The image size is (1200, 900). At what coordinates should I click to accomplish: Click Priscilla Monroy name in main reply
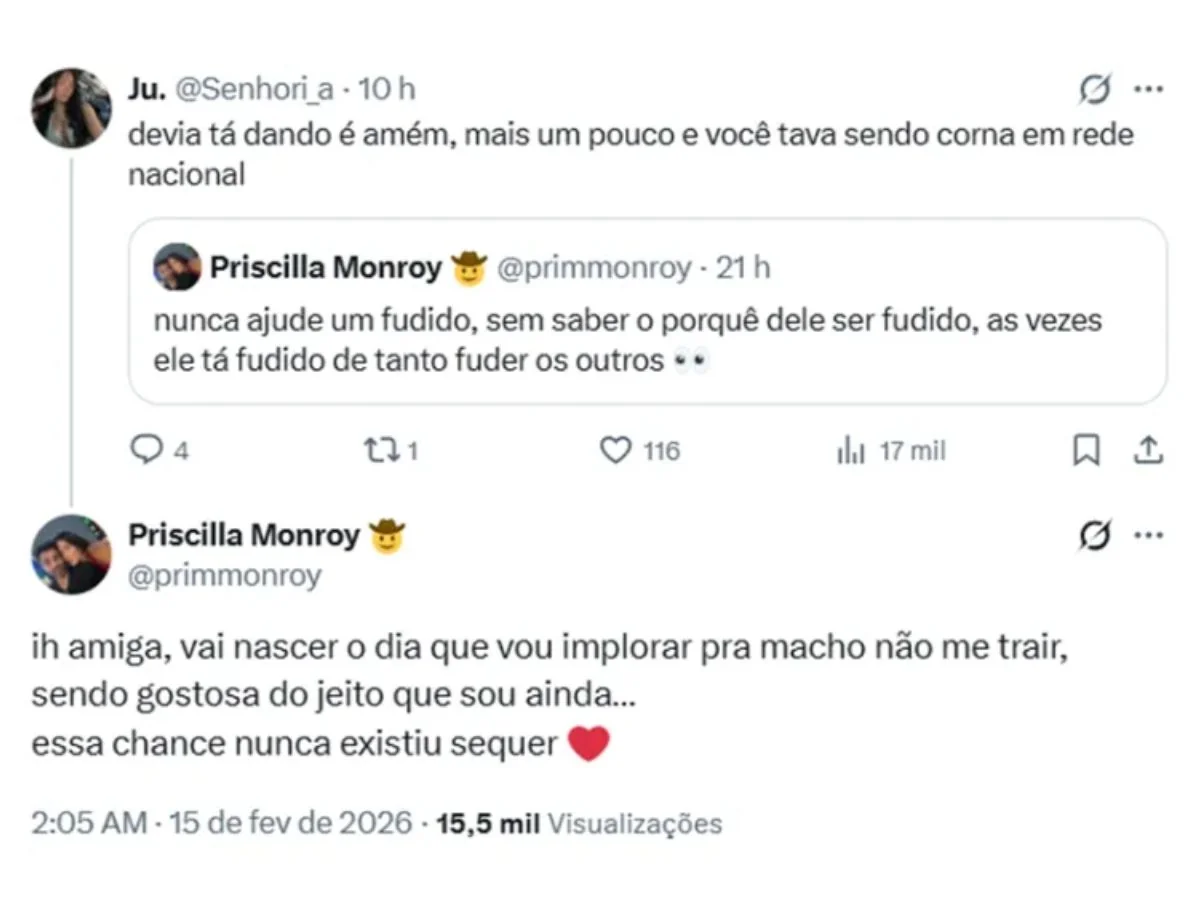point(243,536)
